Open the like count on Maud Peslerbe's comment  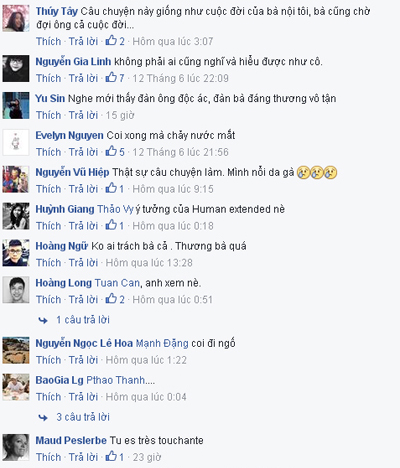point(115,457)
